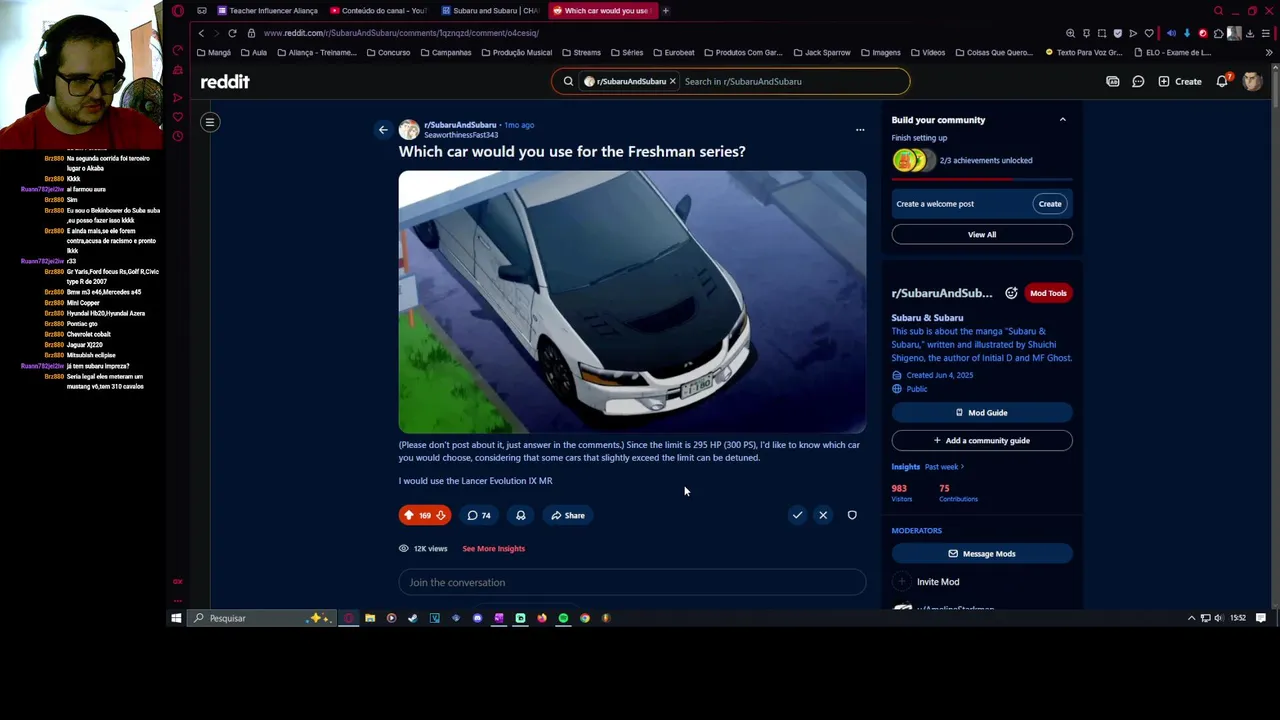Remove the post with the X moderation icon
The height and width of the screenshot is (720, 1280).
click(823, 515)
